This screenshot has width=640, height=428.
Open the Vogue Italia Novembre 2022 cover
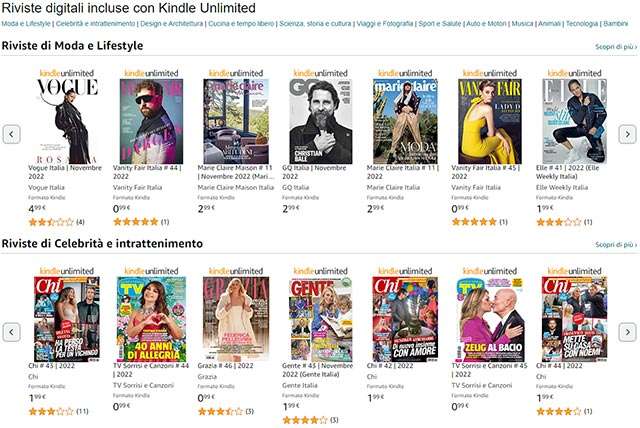coord(67,121)
